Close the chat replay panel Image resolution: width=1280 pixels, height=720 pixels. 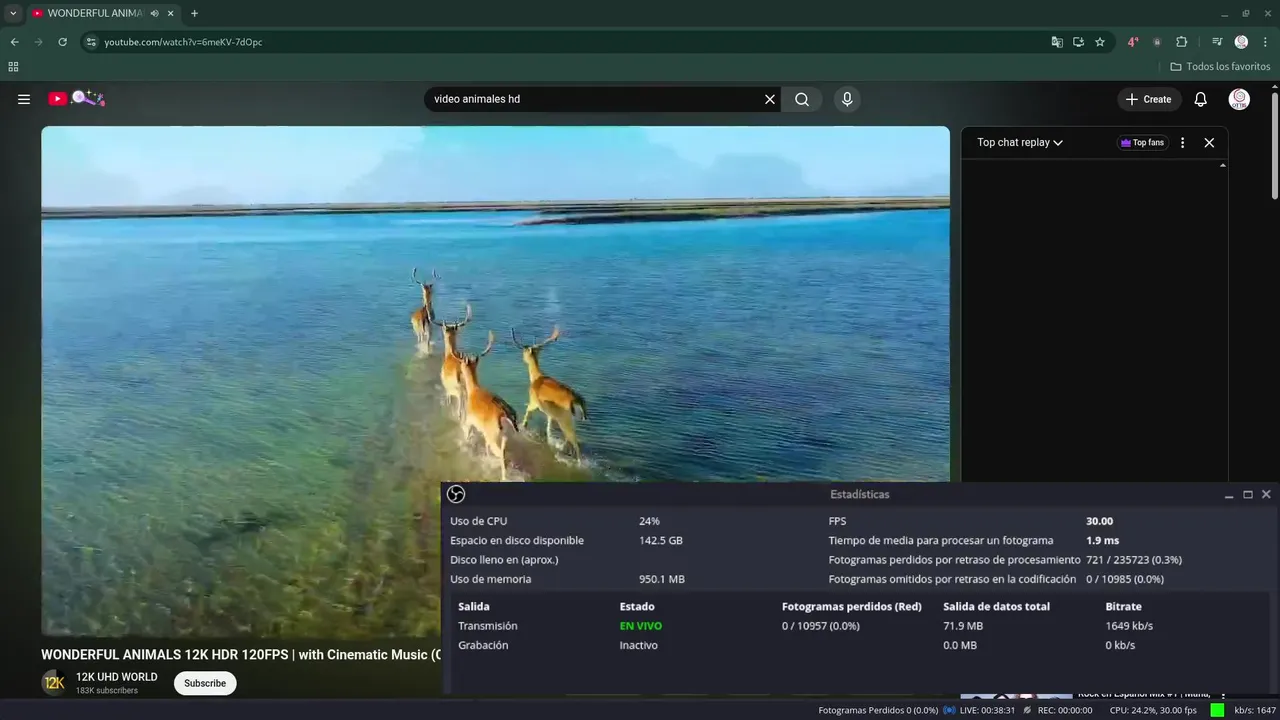[x=1209, y=142]
